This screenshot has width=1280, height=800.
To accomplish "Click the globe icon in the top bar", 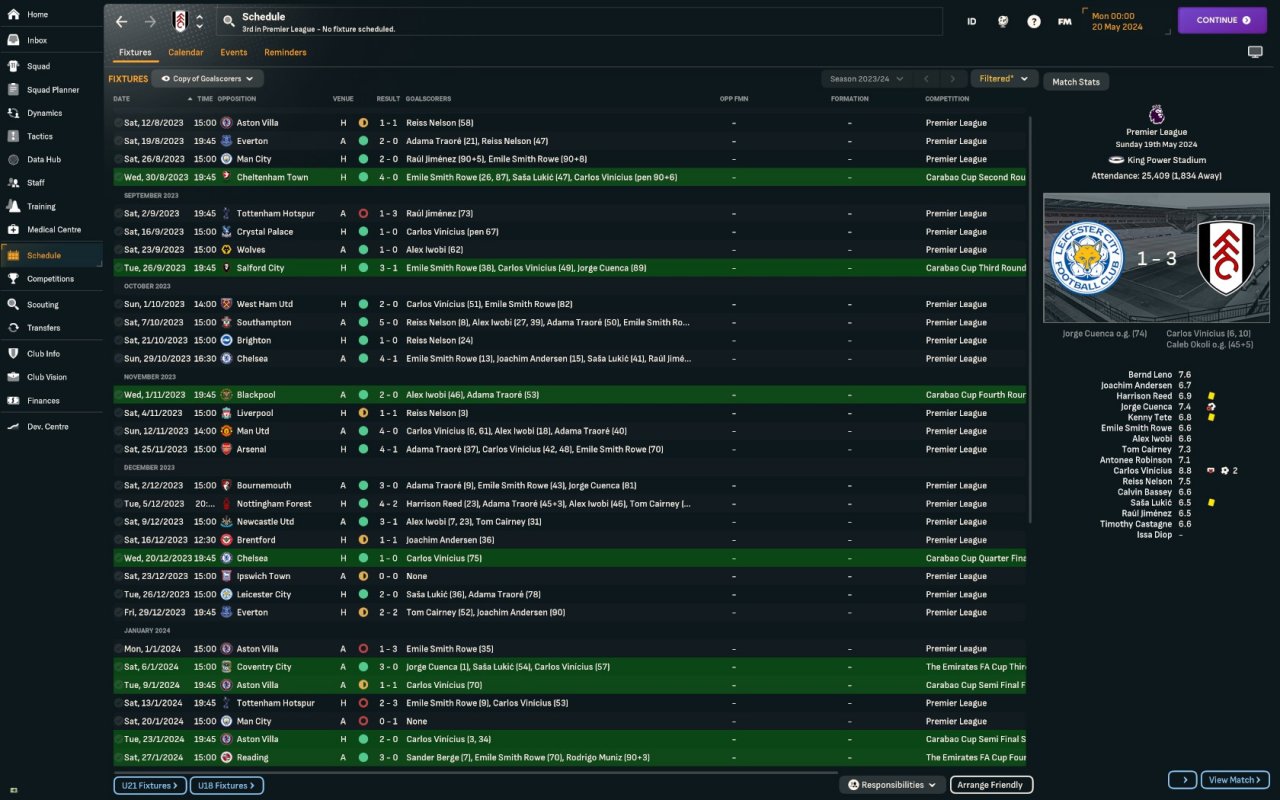I will tap(1002, 21).
